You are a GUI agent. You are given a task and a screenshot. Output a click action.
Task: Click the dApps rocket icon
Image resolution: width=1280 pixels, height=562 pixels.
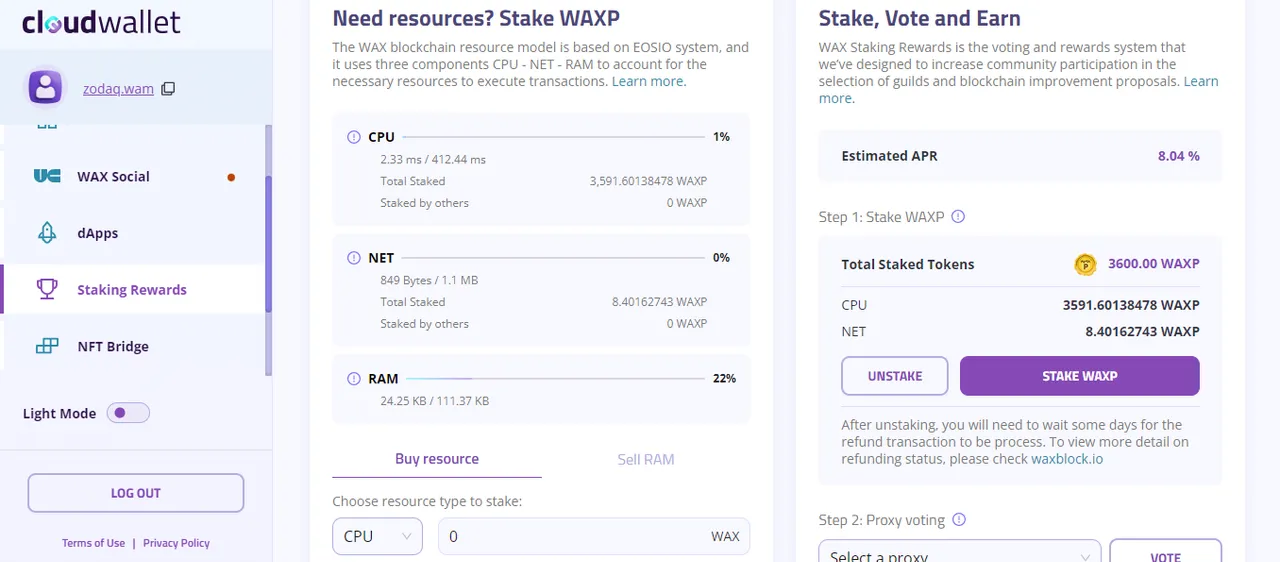[x=47, y=233]
